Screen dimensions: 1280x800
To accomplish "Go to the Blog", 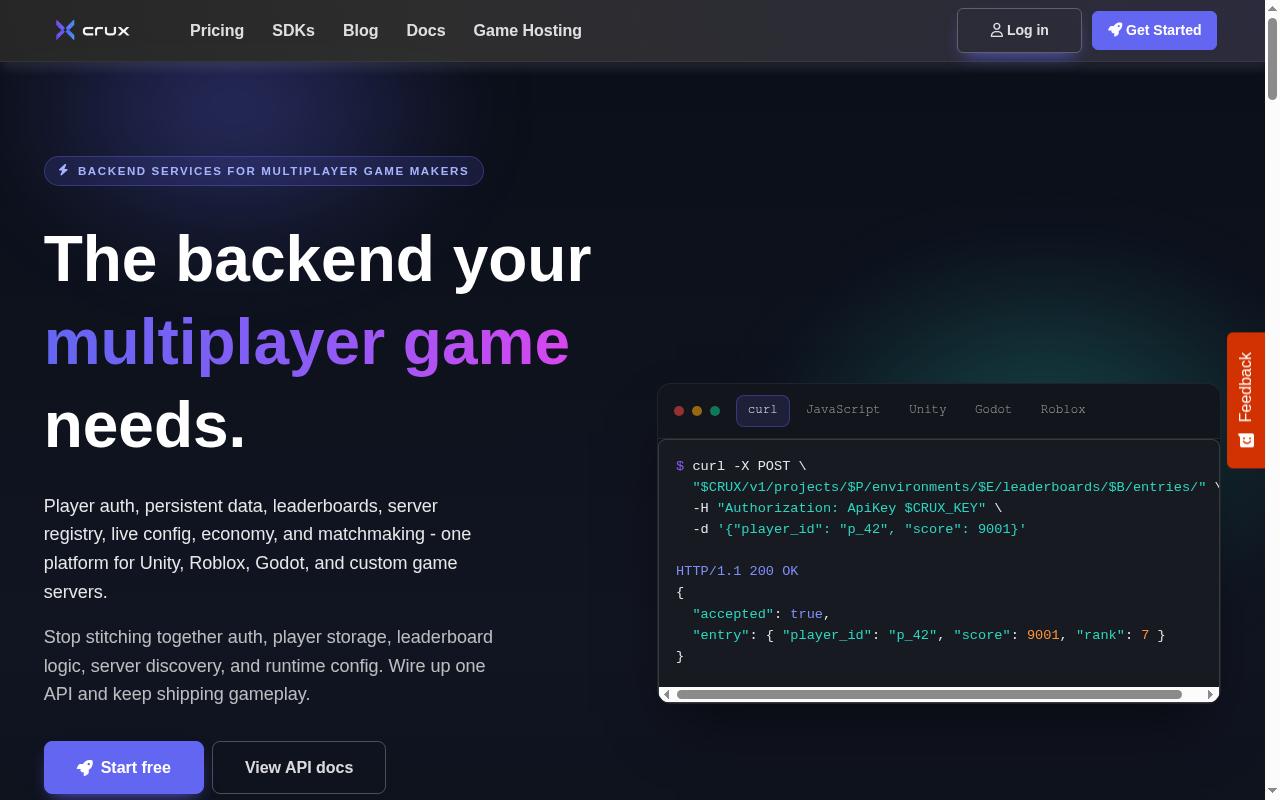I will (360, 30).
